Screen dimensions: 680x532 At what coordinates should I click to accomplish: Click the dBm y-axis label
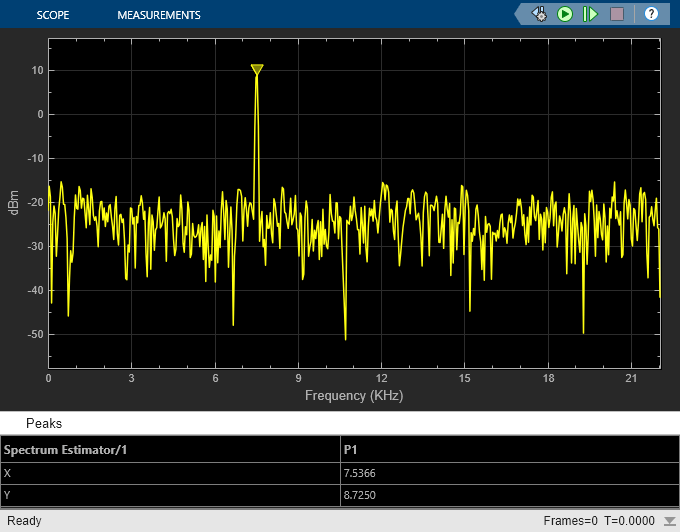click(13, 201)
